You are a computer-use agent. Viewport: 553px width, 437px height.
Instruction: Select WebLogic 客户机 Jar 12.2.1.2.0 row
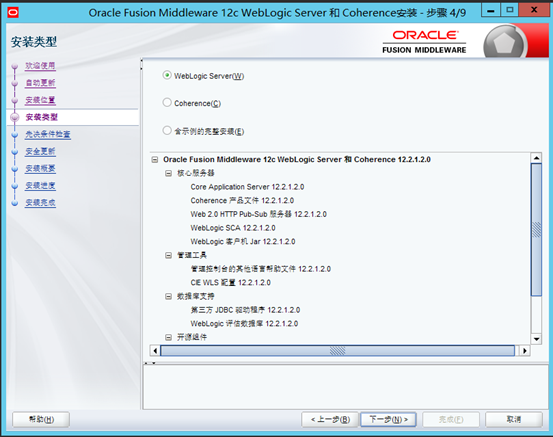coord(243,242)
